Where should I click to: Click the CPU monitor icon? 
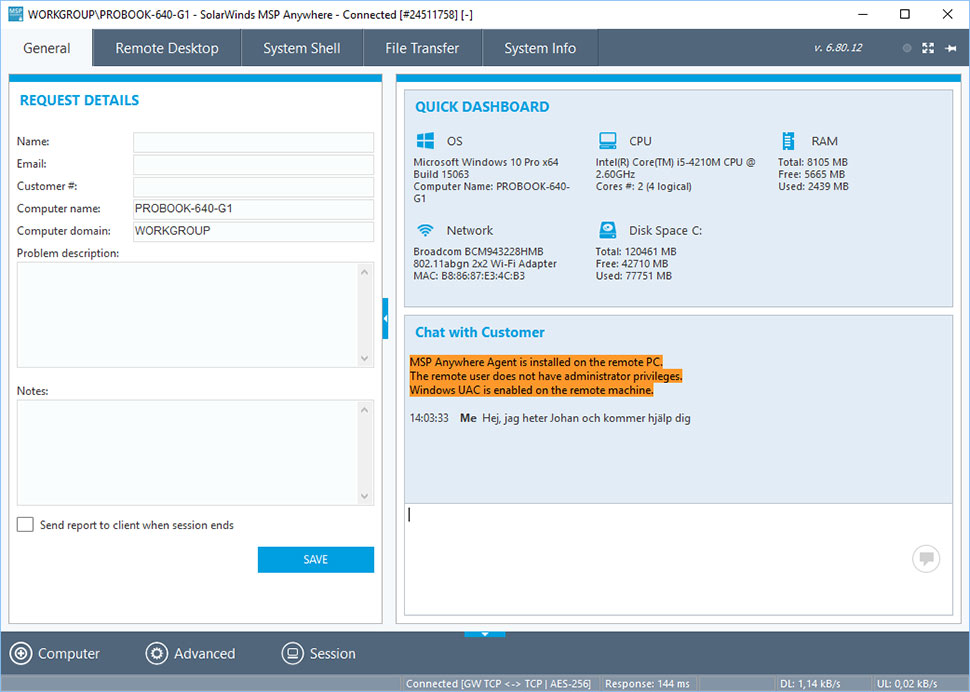(x=607, y=141)
